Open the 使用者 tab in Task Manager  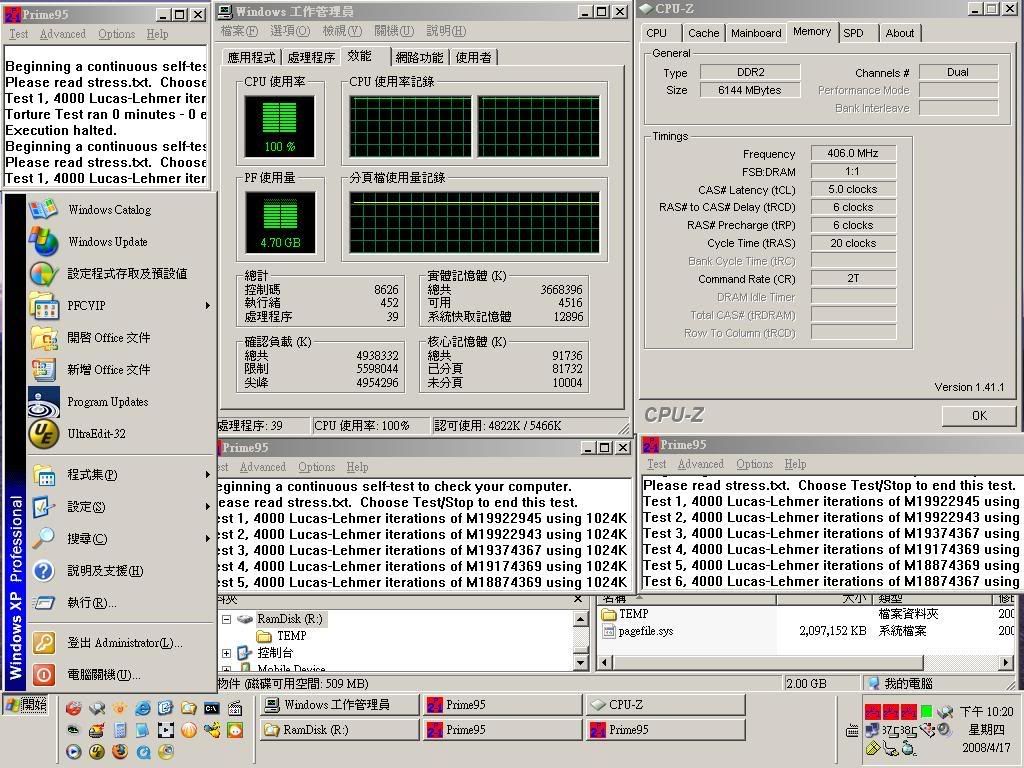[473, 57]
